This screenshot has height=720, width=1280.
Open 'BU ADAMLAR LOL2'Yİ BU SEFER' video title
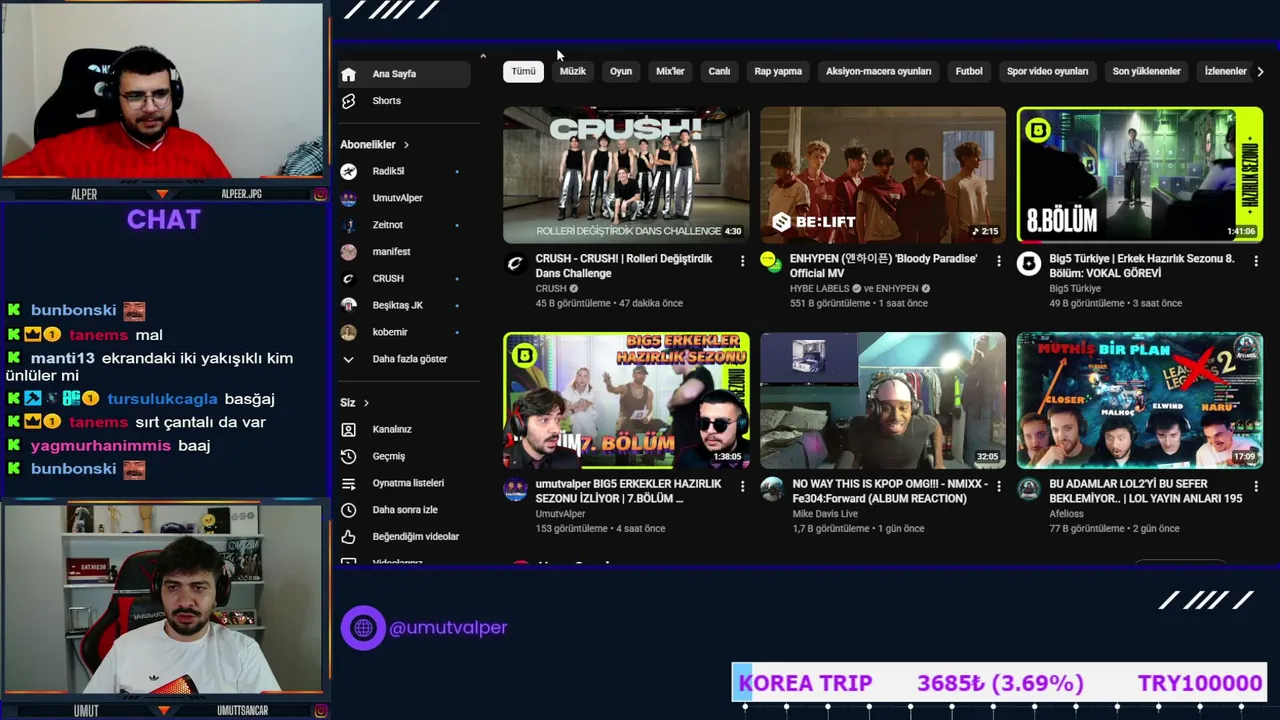coord(1146,491)
